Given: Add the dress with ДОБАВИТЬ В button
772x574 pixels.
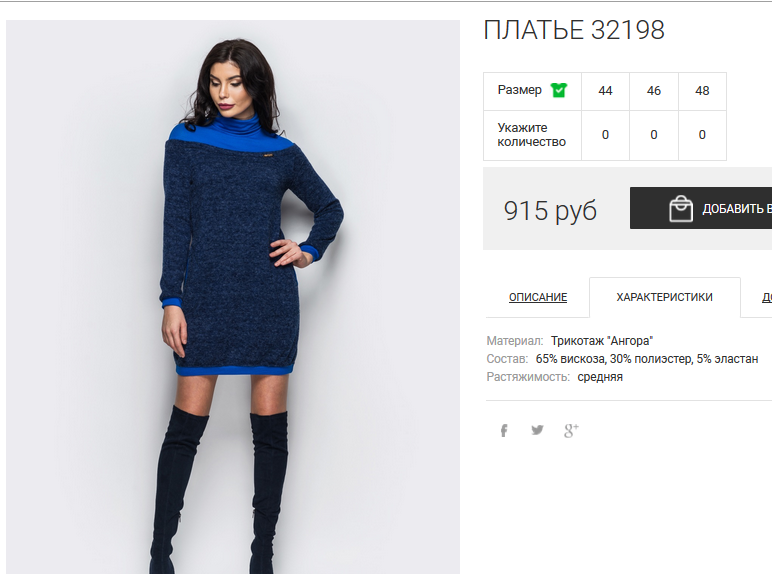Looking at the screenshot, I should coord(701,208).
